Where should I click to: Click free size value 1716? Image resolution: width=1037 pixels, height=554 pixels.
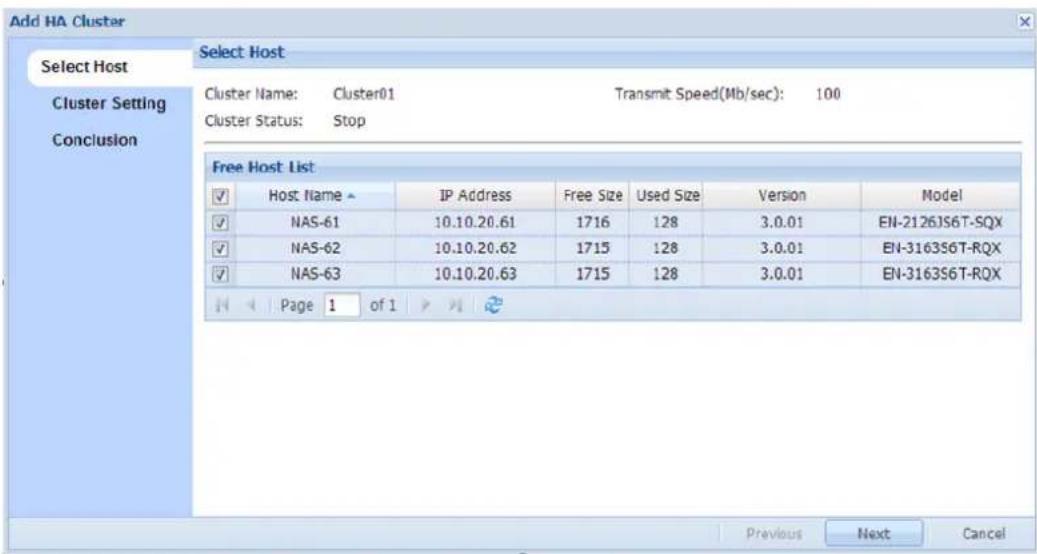click(593, 223)
